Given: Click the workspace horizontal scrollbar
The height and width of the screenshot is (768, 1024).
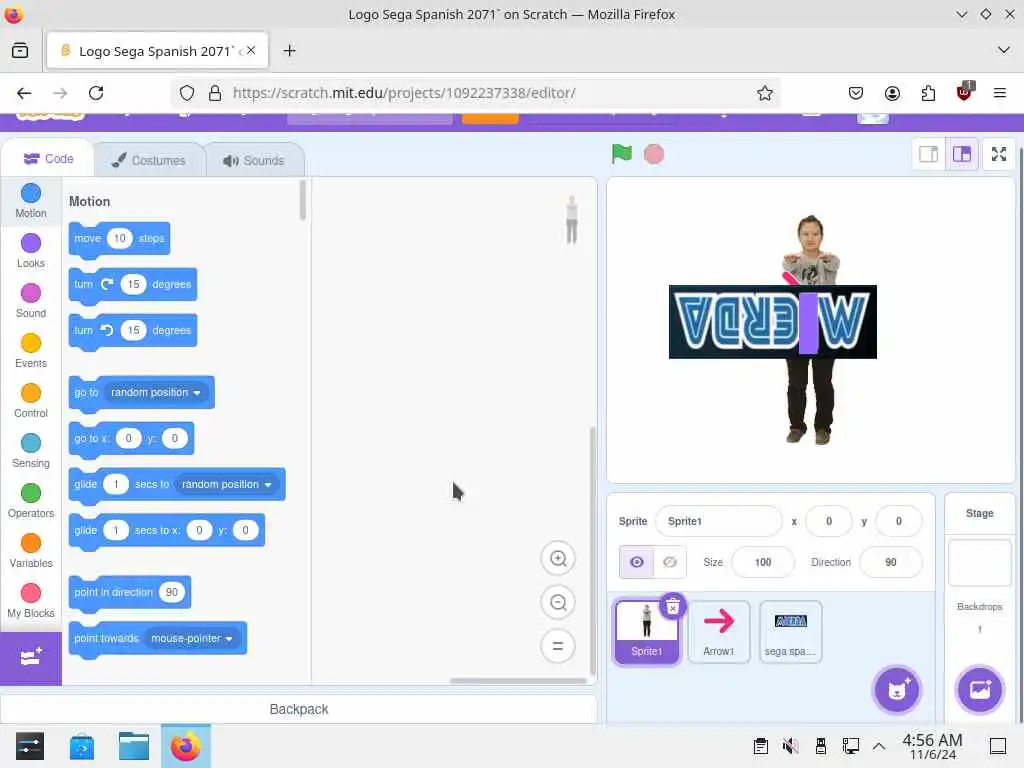Looking at the screenshot, I should click(x=518, y=681).
